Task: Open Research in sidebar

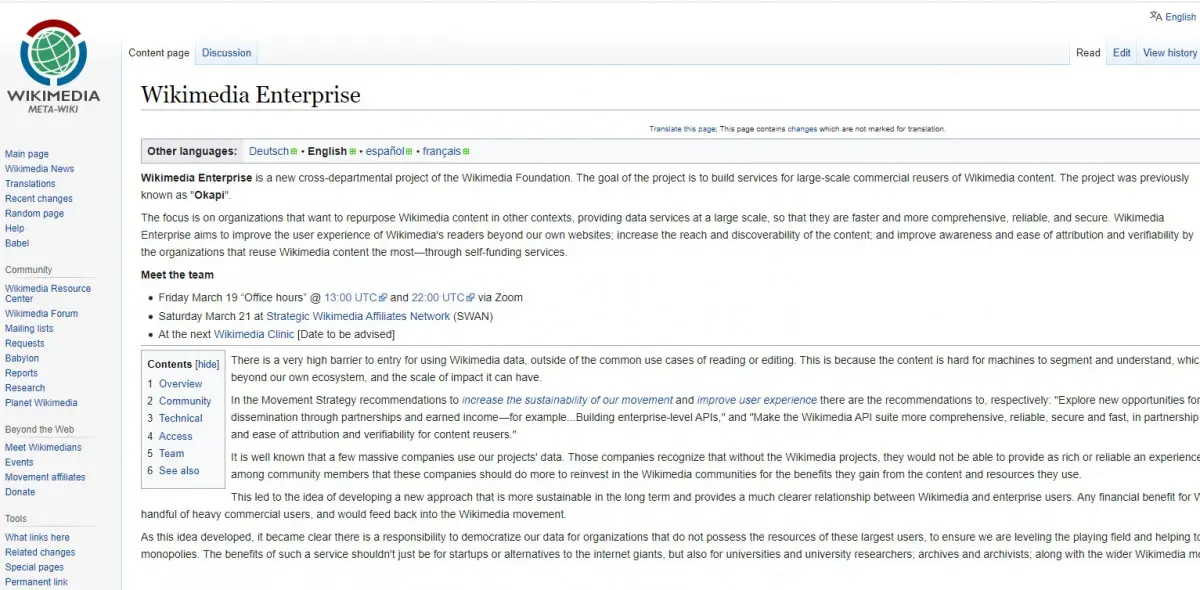Action: click(x=25, y=388)
